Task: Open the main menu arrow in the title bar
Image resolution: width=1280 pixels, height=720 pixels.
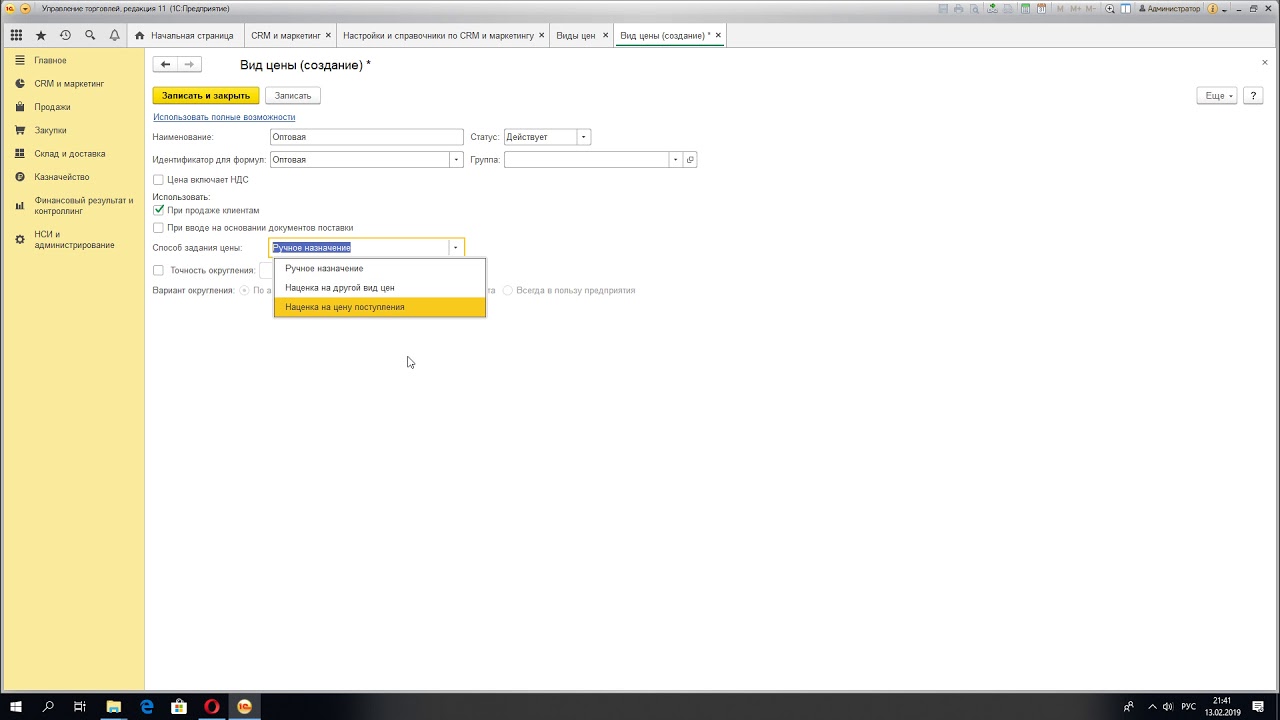Action: click(25, 8)
